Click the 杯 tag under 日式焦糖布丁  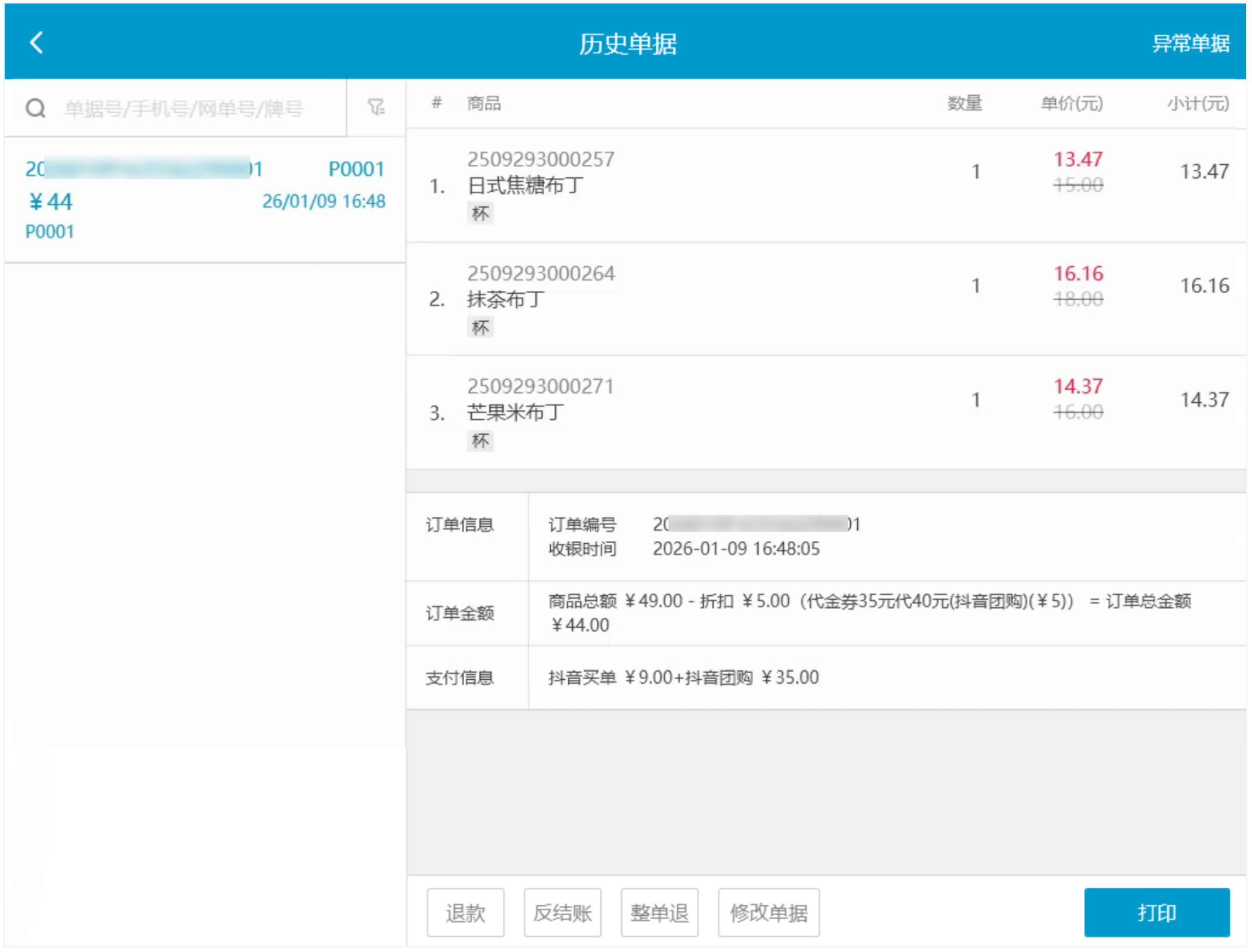point(480,214)
